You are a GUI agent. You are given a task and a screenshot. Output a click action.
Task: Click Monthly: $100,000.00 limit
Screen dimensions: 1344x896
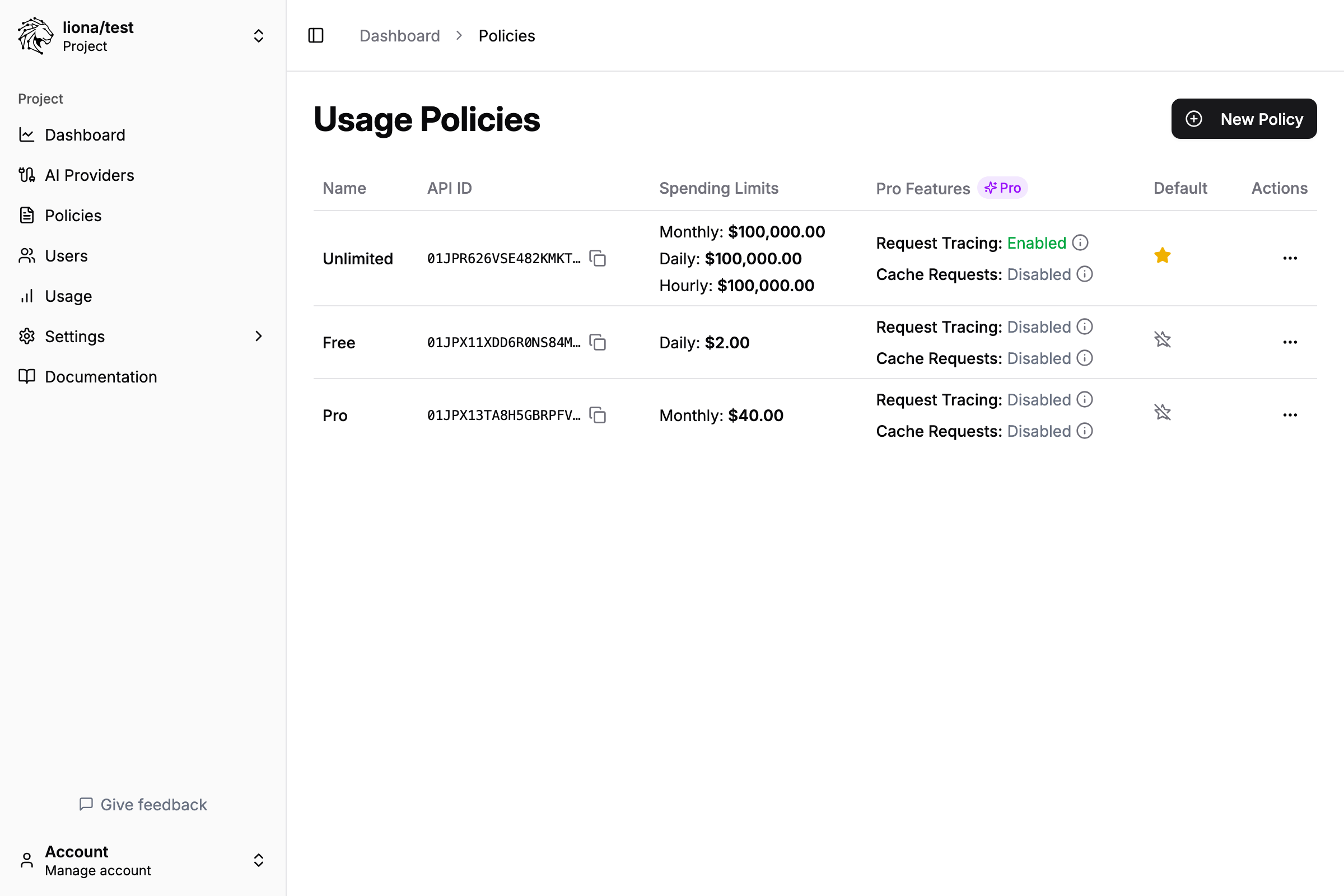(741, 231)
